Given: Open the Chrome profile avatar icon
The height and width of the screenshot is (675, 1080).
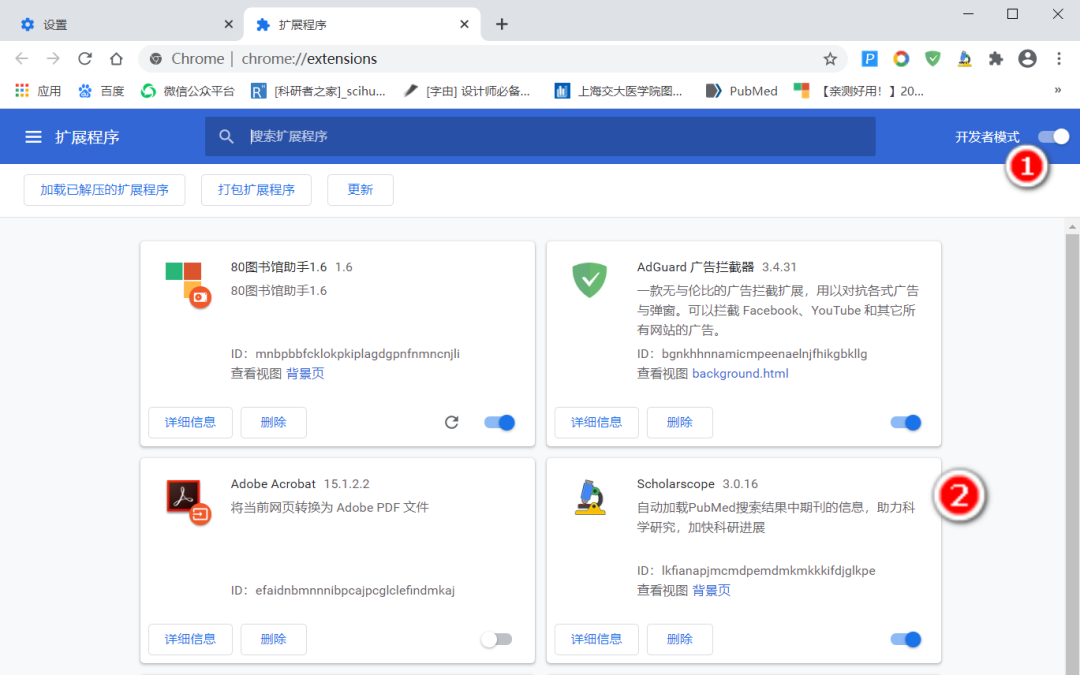Looking at the screenshot, I should point(1027,59).
